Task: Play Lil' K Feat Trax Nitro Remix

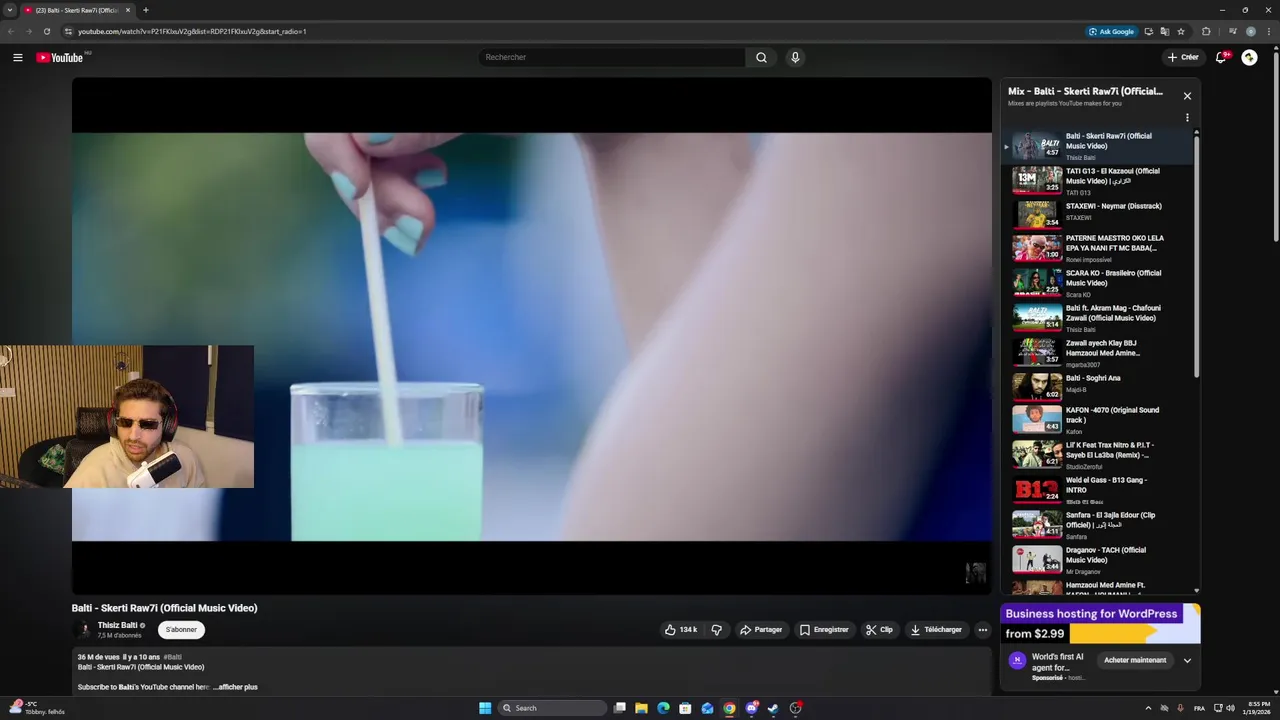Action: 1099,455
